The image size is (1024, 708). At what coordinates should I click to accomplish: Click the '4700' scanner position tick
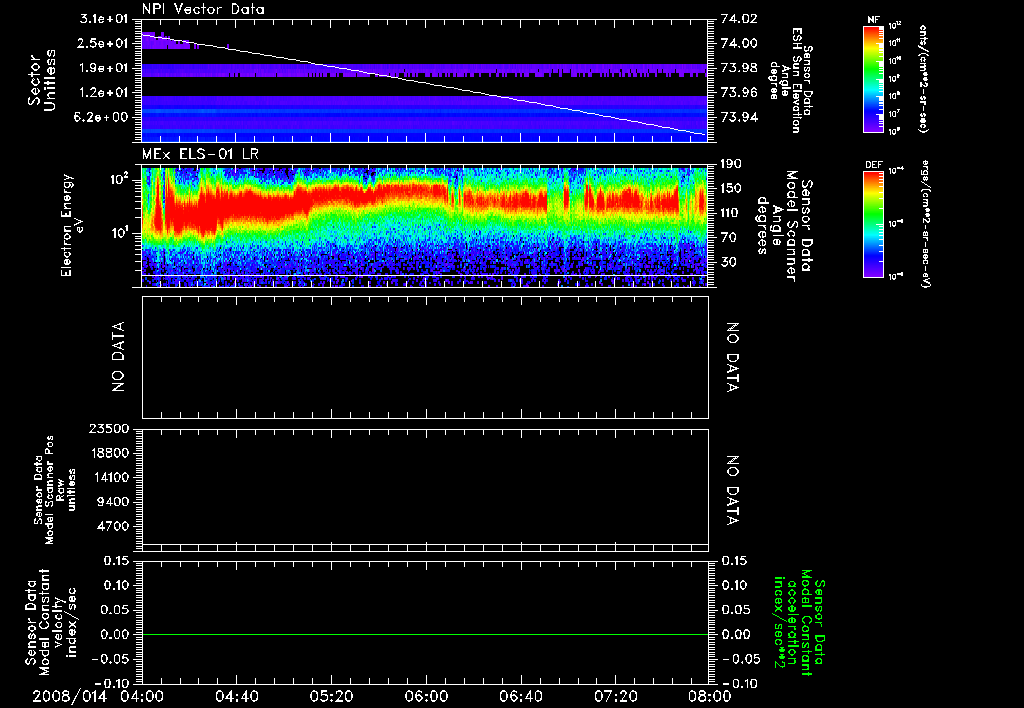[112, 527]
